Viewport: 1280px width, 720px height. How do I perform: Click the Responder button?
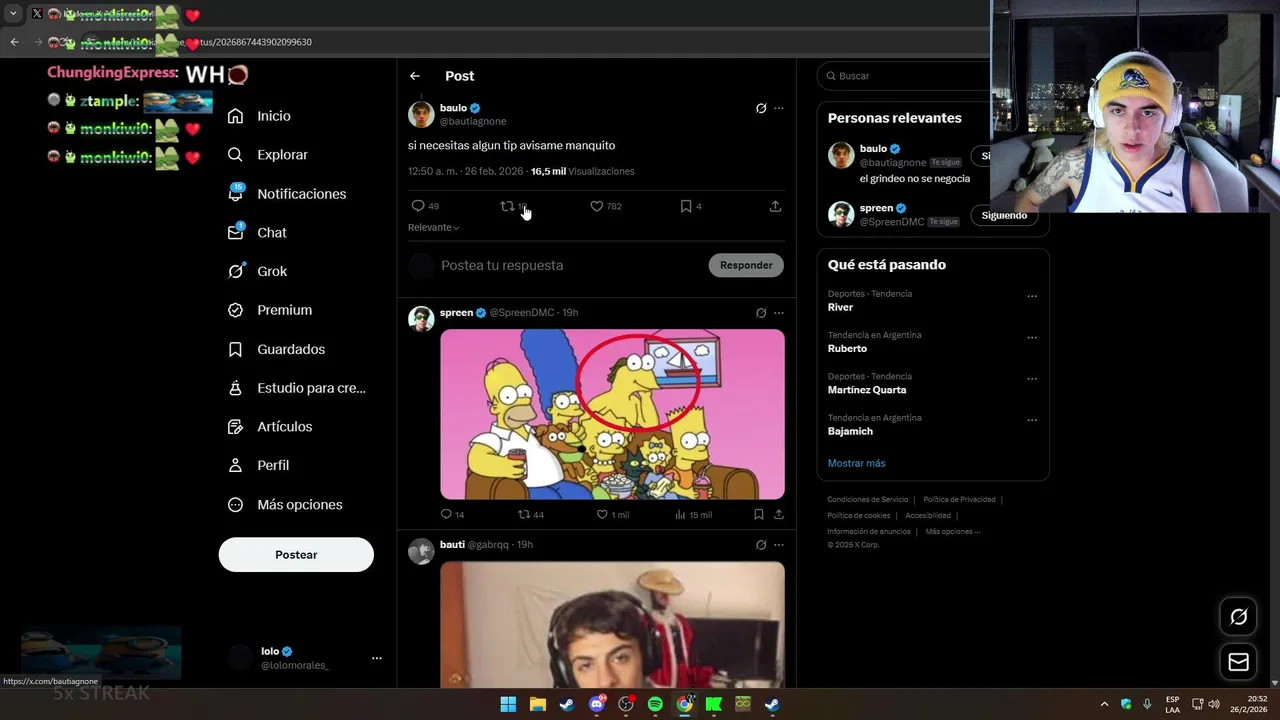point(746,265)
